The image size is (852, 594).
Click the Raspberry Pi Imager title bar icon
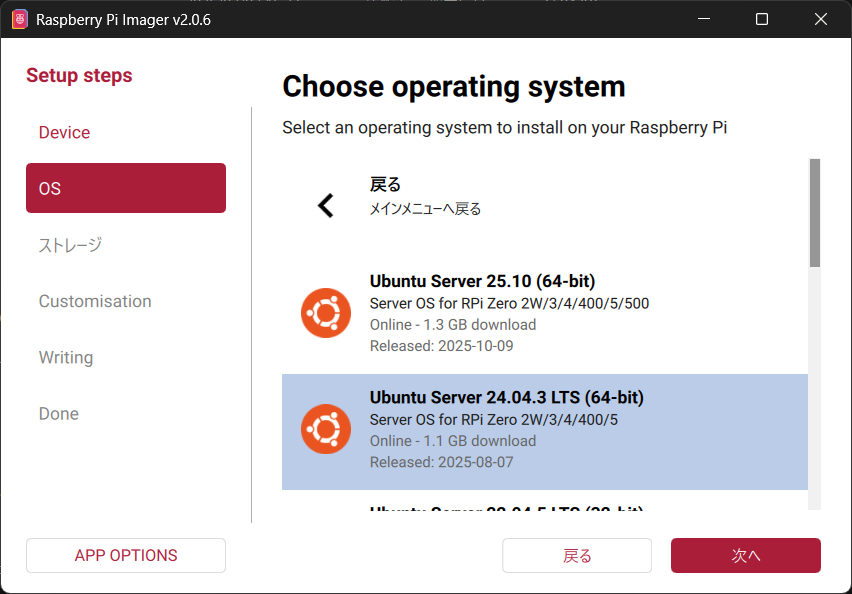pos(19,19)
